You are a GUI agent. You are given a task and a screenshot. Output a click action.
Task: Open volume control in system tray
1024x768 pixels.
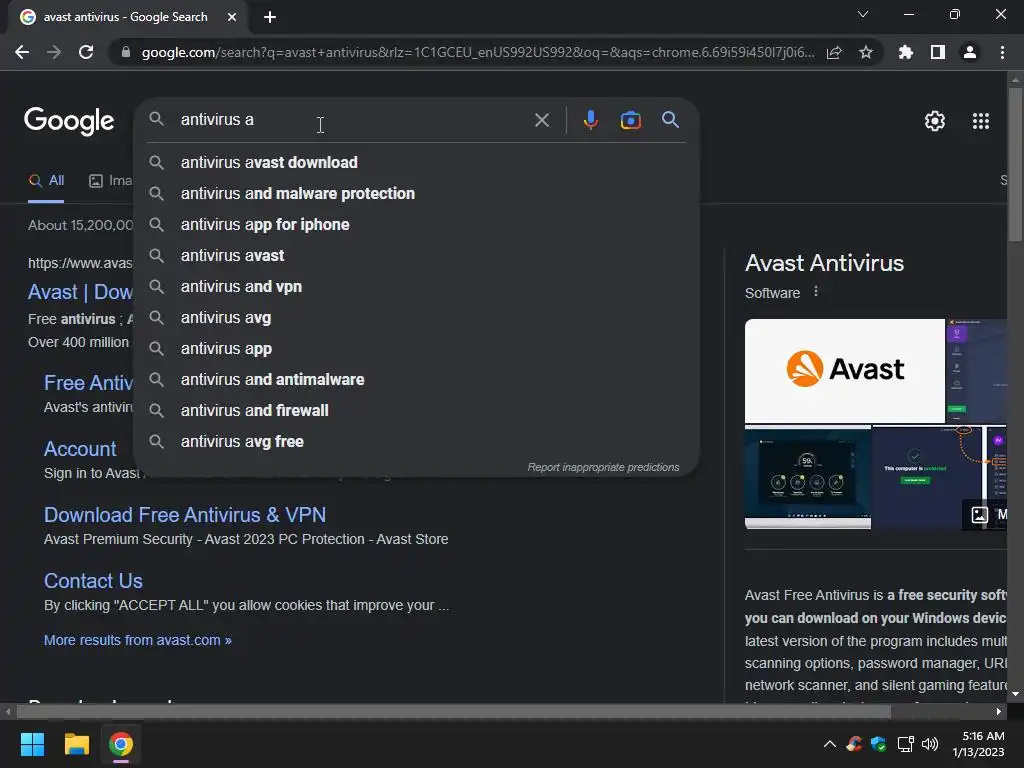(930, 744)
